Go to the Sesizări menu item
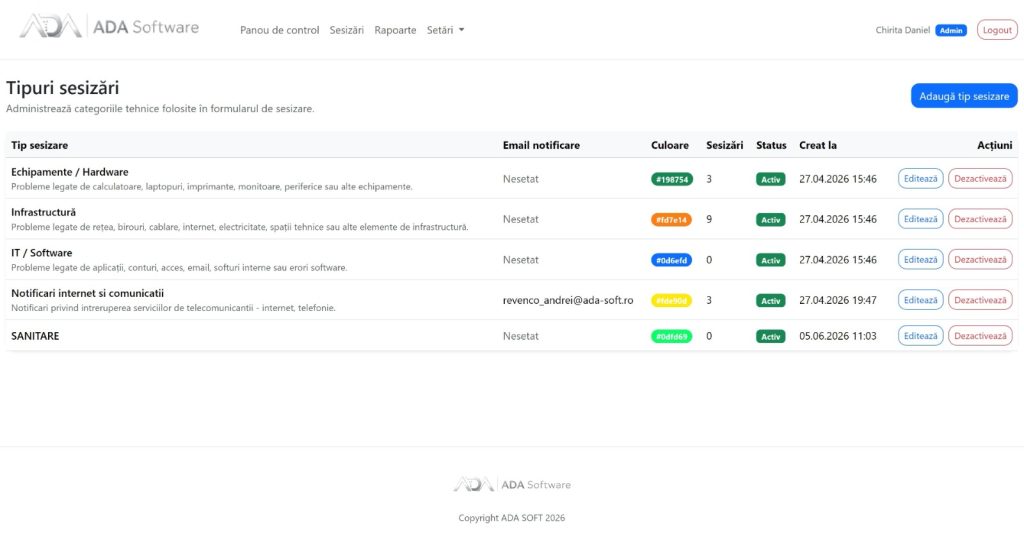The image size is (1024, 533). [x=347, y=30]
